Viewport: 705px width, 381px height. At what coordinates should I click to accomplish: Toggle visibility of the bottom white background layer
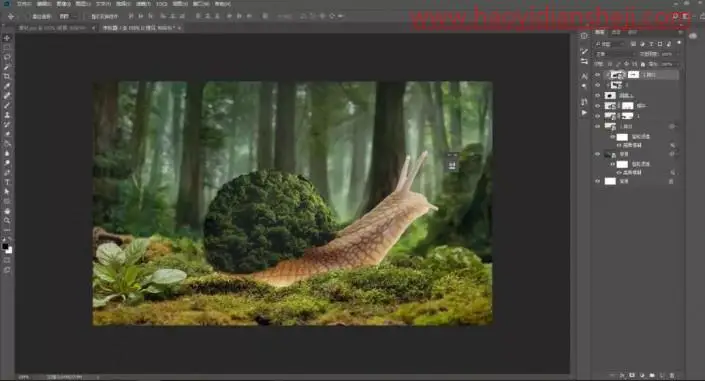[598, 181]
